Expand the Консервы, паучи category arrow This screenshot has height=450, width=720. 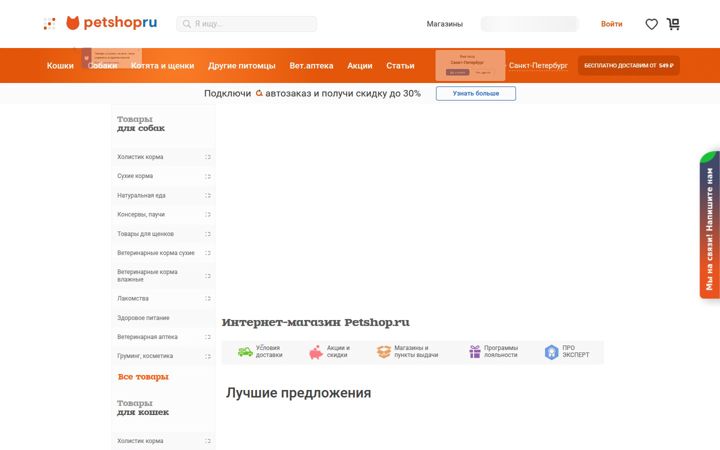[x=208, y=214]
